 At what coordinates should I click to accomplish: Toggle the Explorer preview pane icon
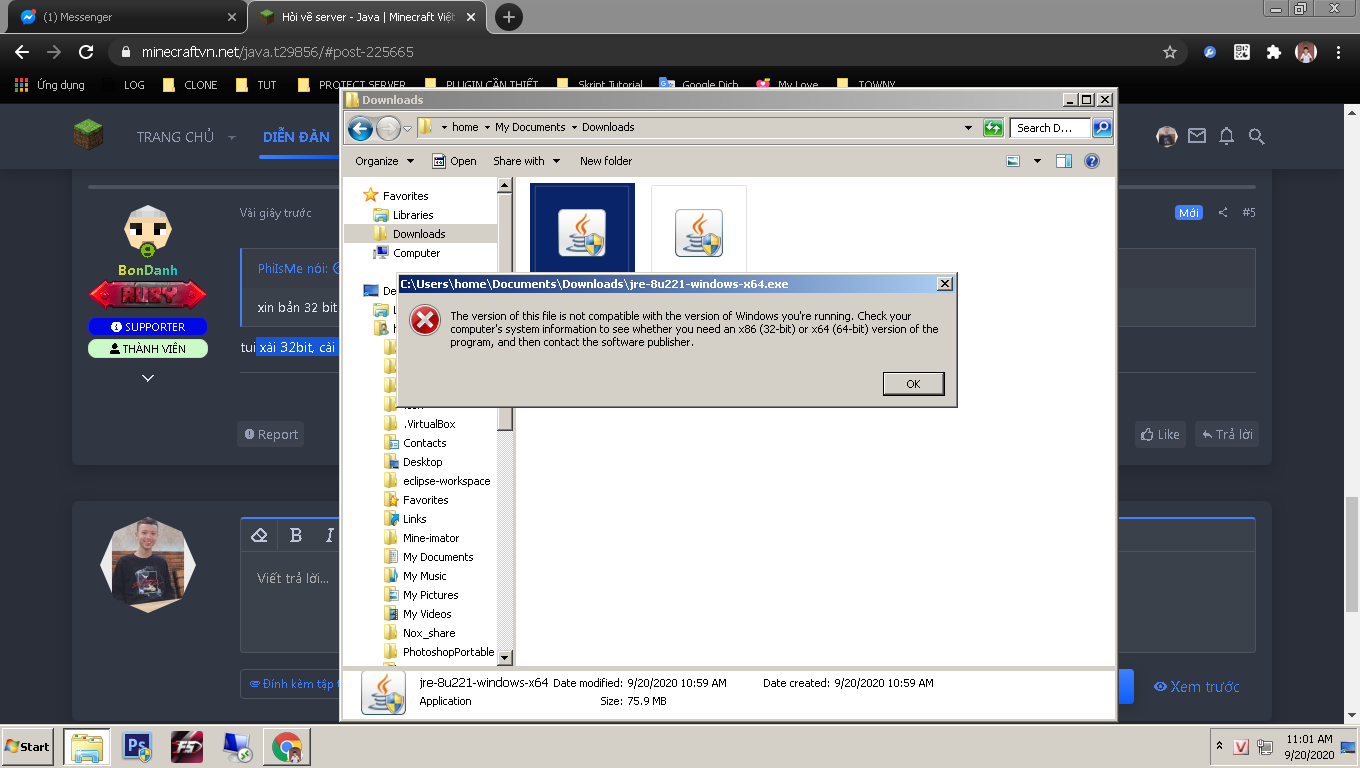click(x=1064, y=161)
